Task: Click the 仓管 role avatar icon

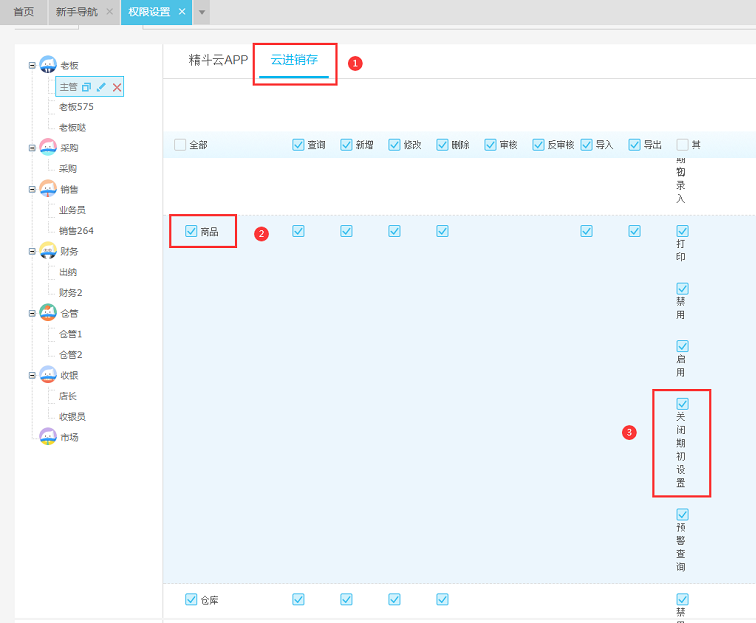Action: pos(48,313)
